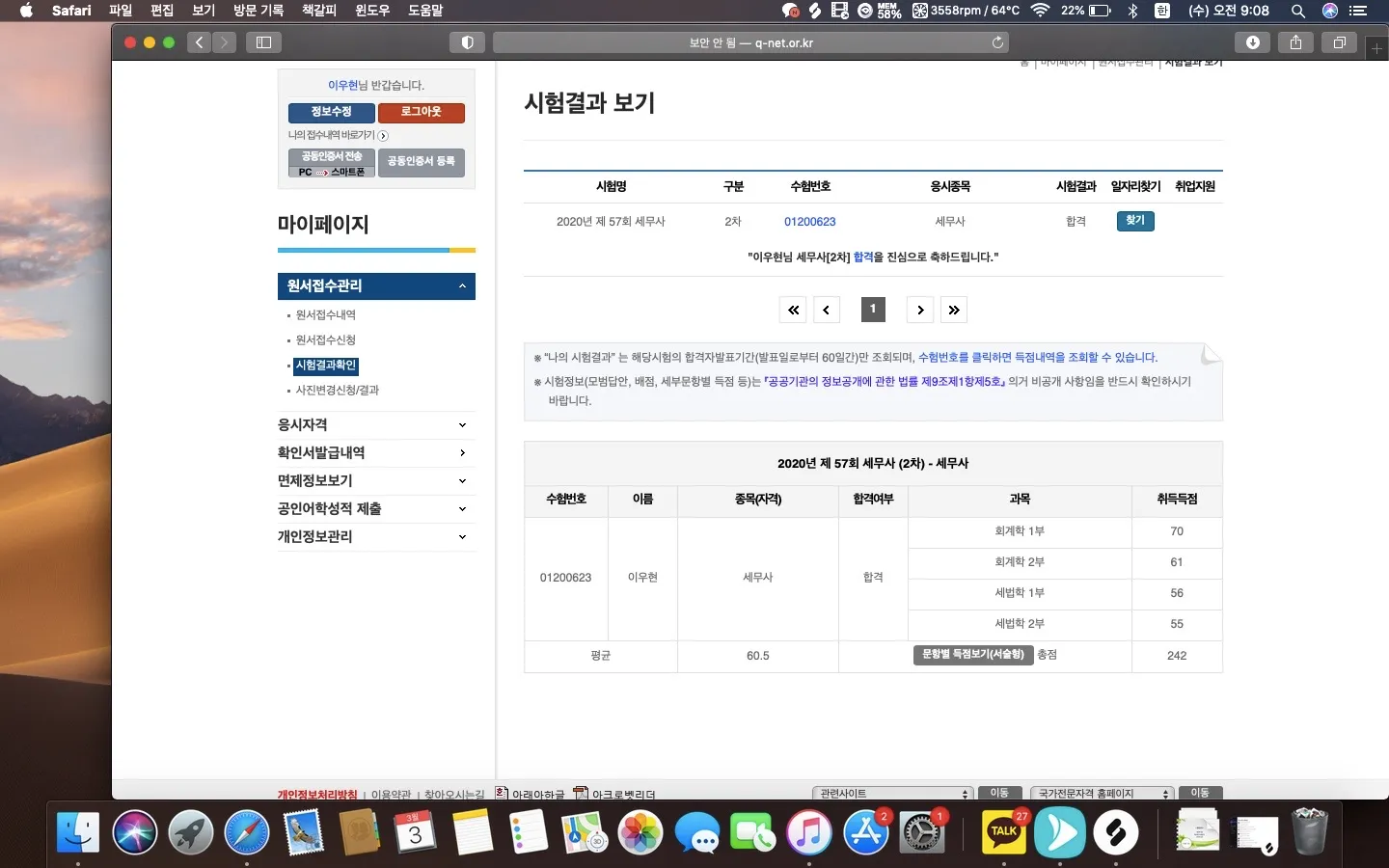Viewport: 1389px width, 868px height.
Task: Collapse the 원서접수관리 sidebar section
Action: click(x=376, y=286)
